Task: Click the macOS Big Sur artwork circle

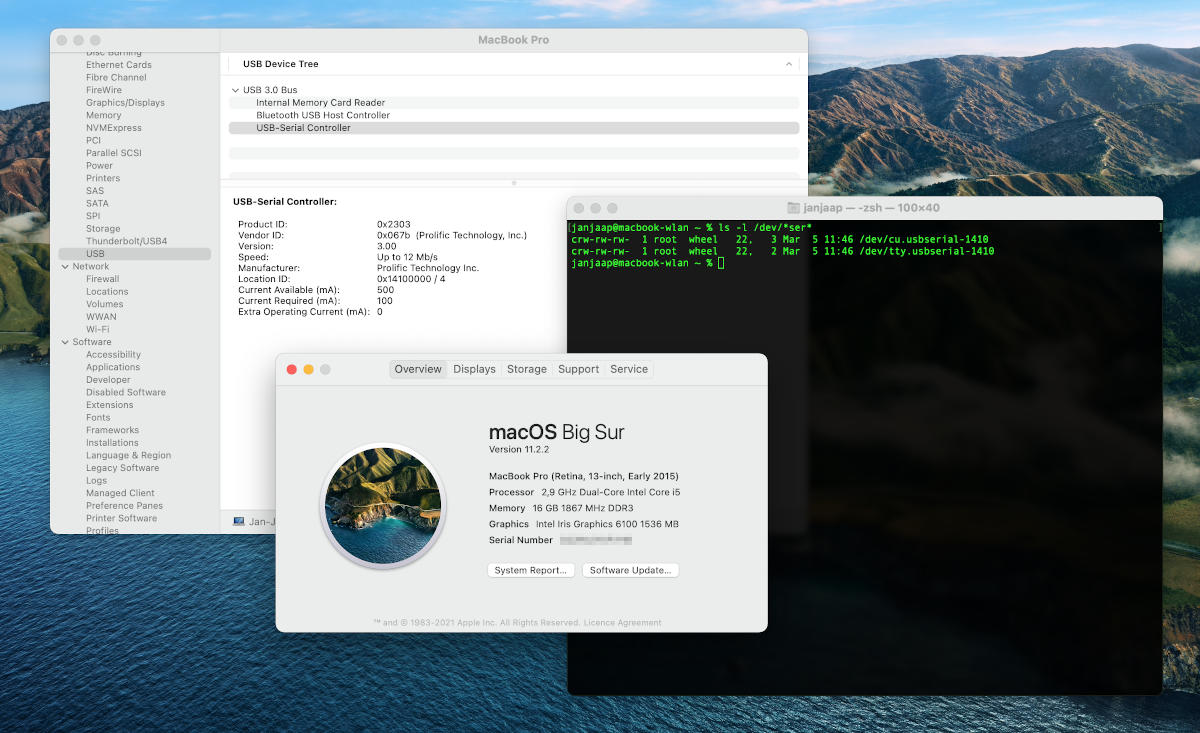Action: pos(381,506)
